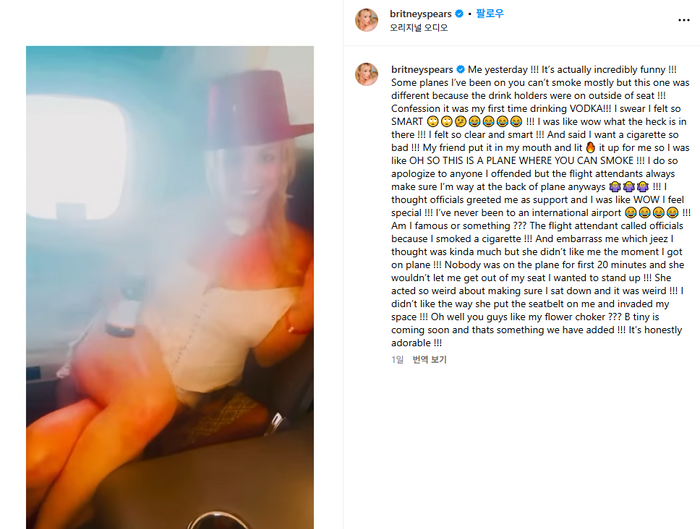Click the profile avatar next to caption

pyautogui.click(x=366, y=74)
